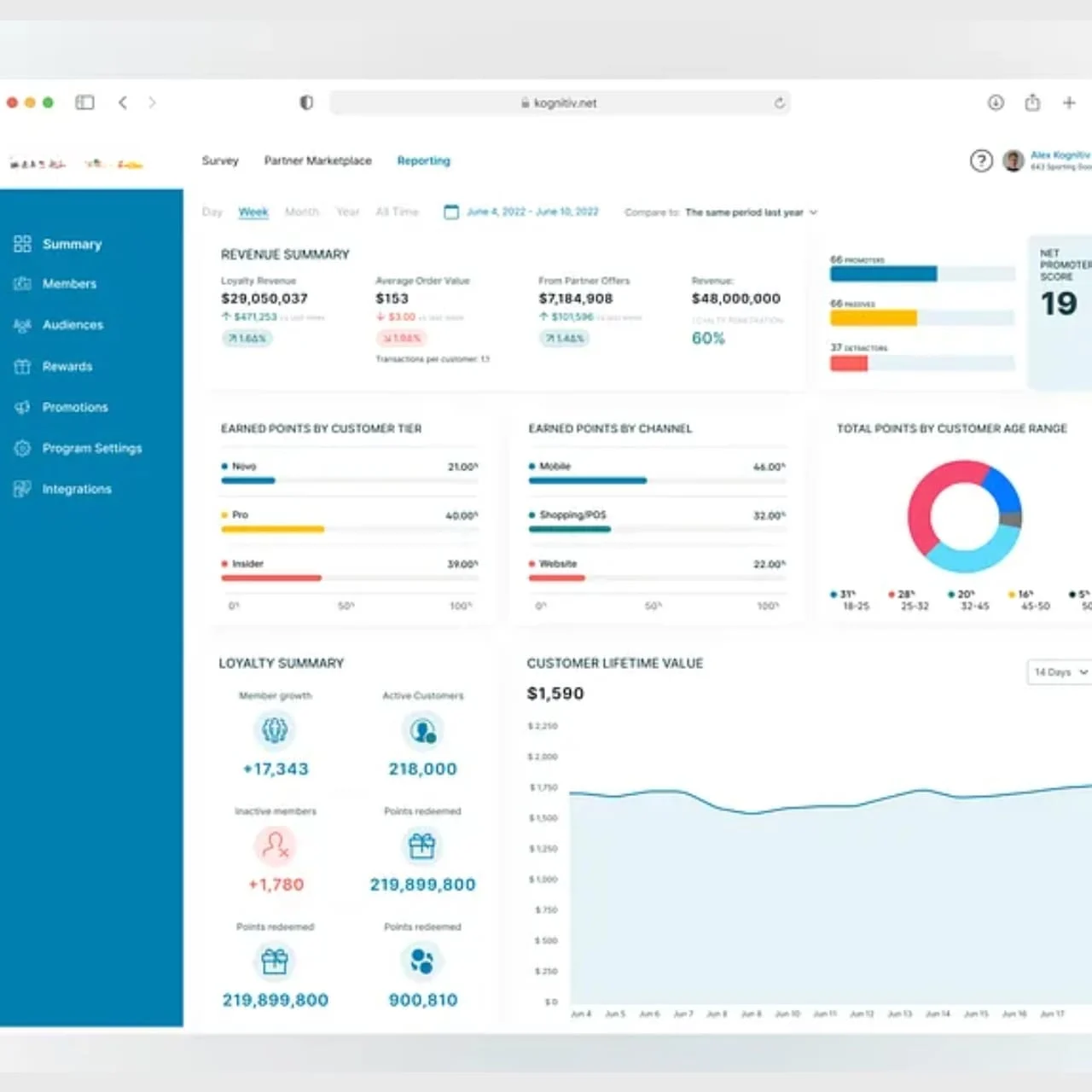Expand the 14 Days chart dropdown
The image size is (1092, 1092).
(x=1058, y=672)
